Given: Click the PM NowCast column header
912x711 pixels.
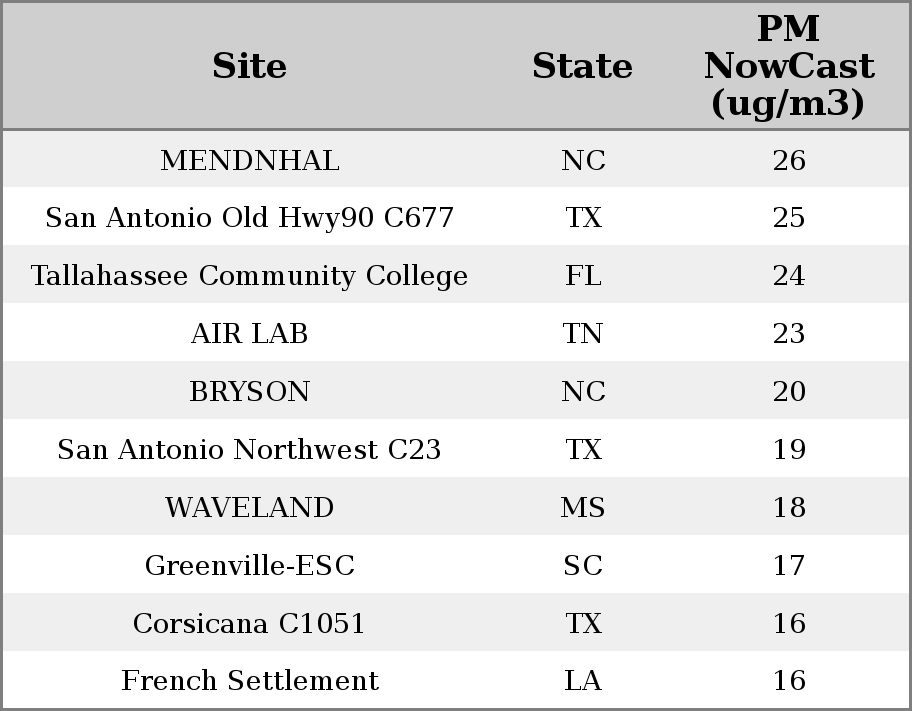Looking at the screenshot, I should (788, 67).
